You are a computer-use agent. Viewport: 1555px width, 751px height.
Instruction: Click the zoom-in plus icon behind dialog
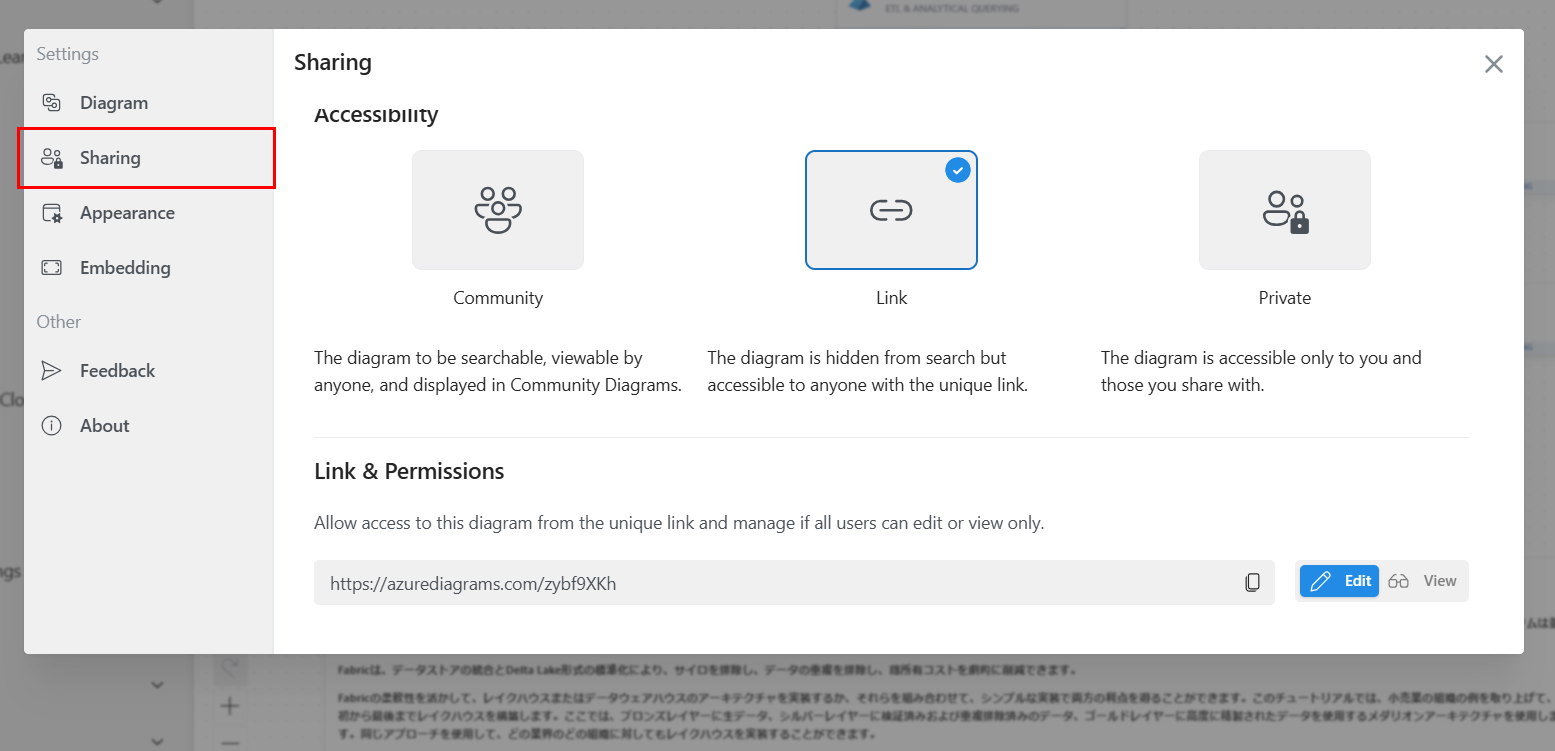click(230, 707)
